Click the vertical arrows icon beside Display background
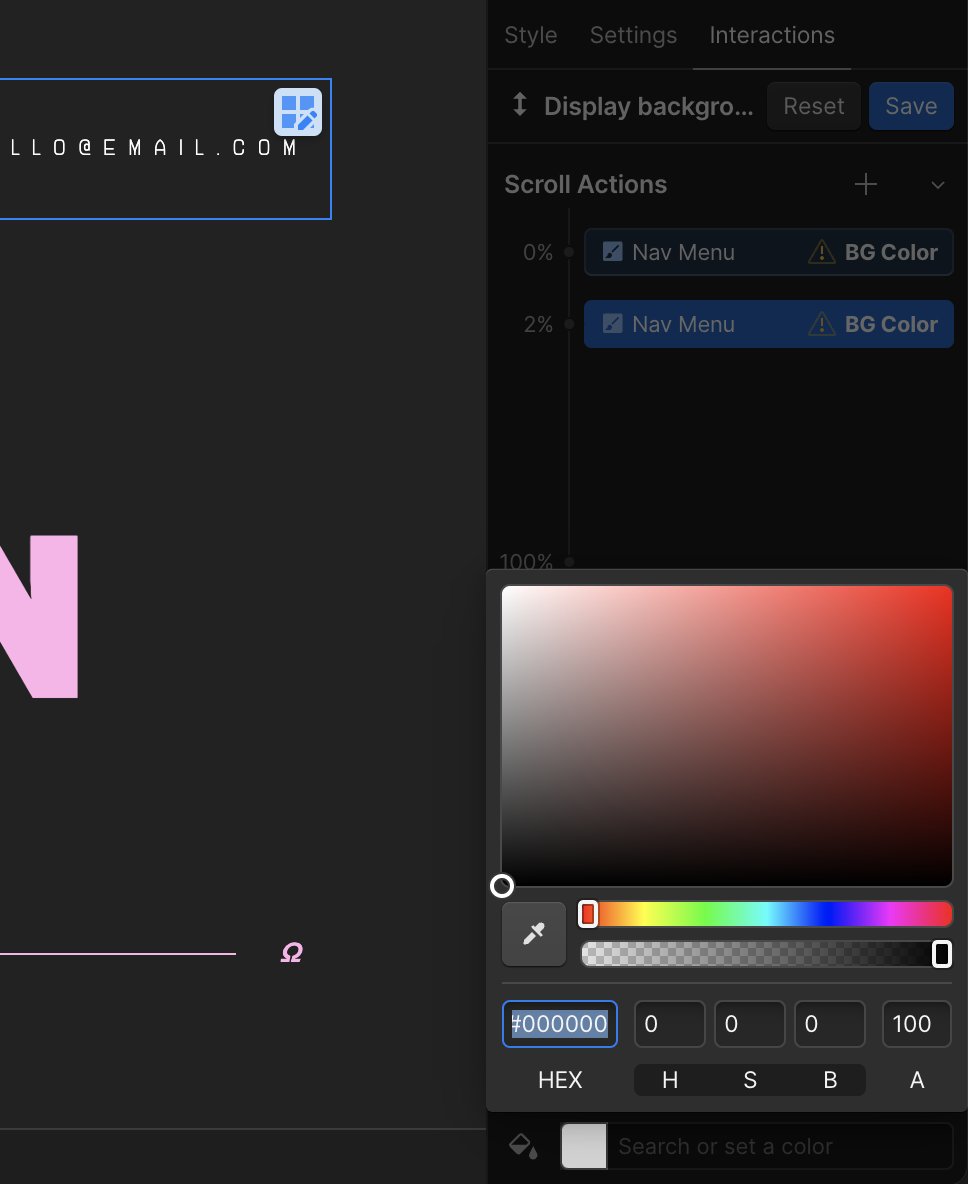Image resolution: width=968 pixels, height=1184 pixels. point(519,105)
